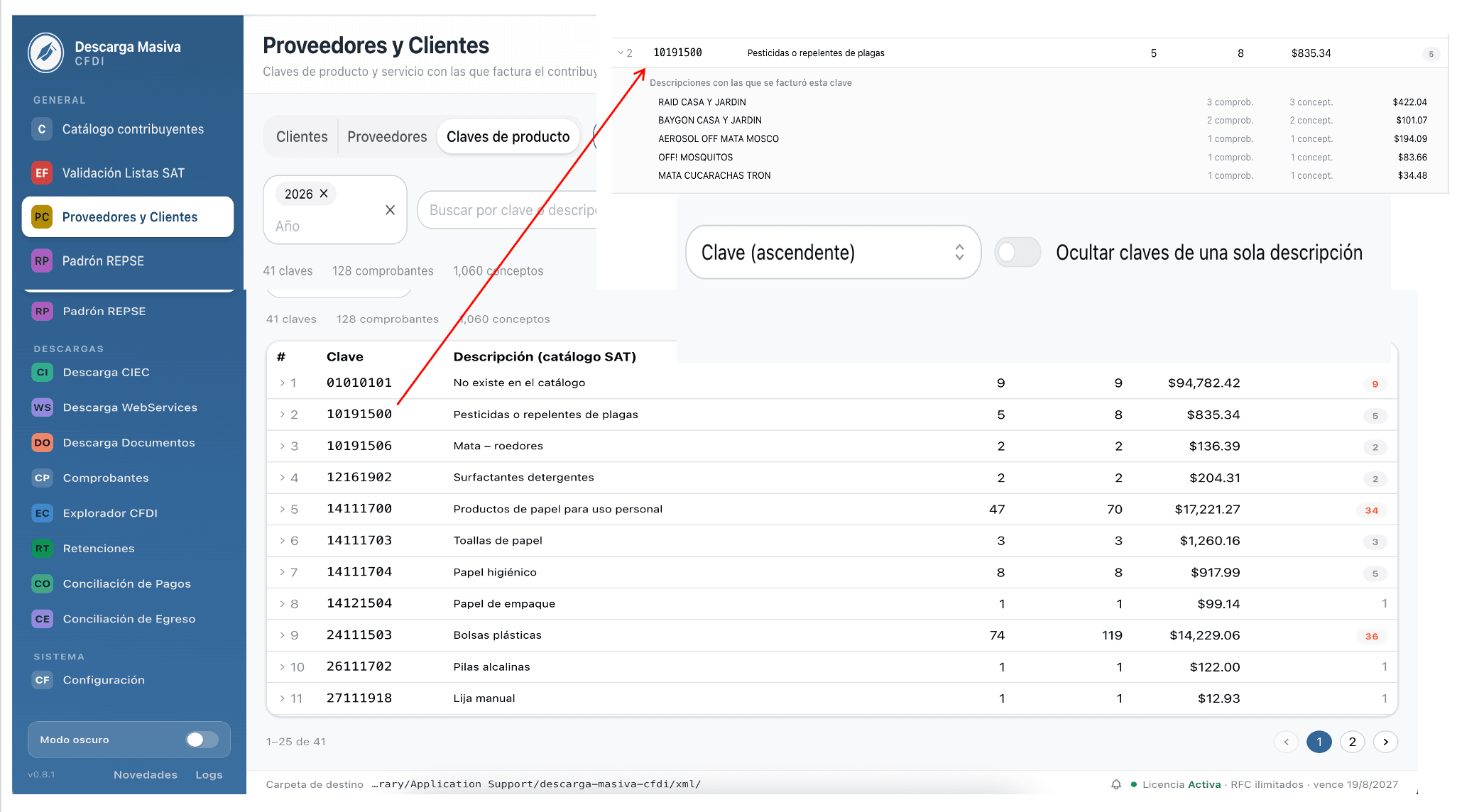Image resolution: width=1457 pixels, height=812 pixels.
Task: Open Catálogo contribuyentes via its C icon
Action: coord(42,129)
